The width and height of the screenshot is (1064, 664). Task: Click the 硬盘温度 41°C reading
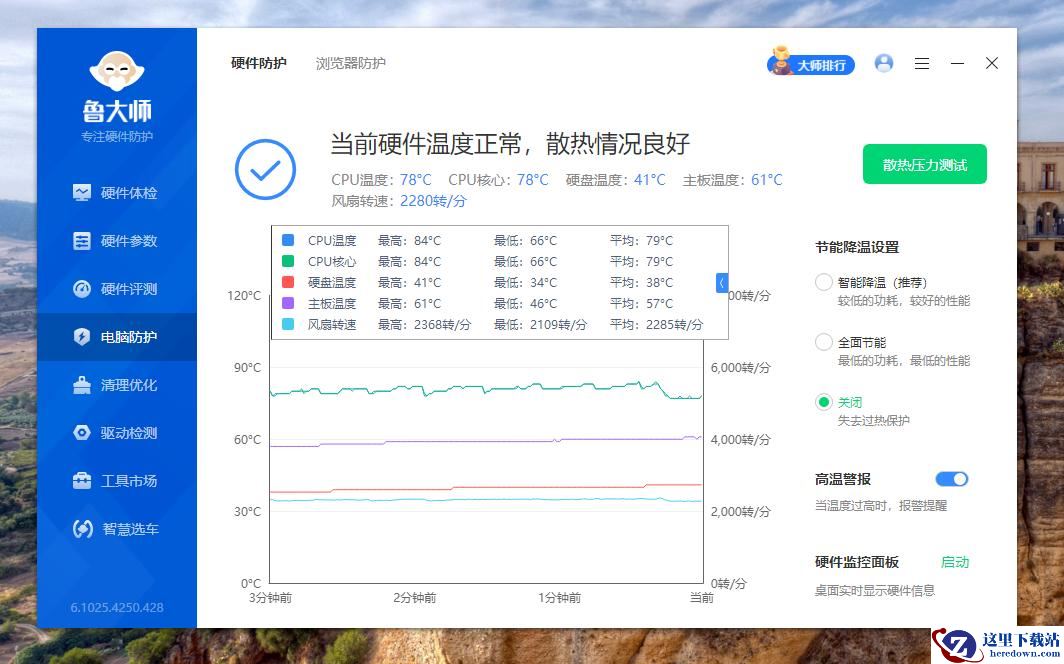pos(650,180)
